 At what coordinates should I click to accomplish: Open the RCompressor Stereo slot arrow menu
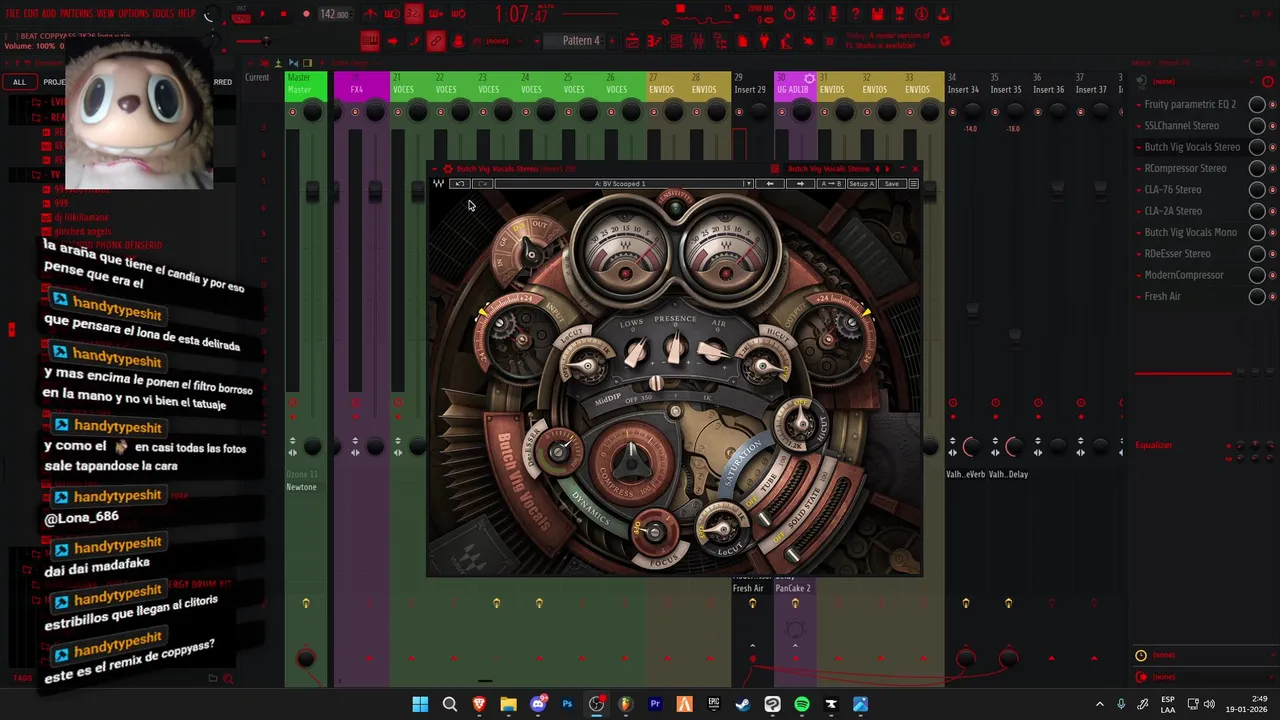pos(1139,168)
